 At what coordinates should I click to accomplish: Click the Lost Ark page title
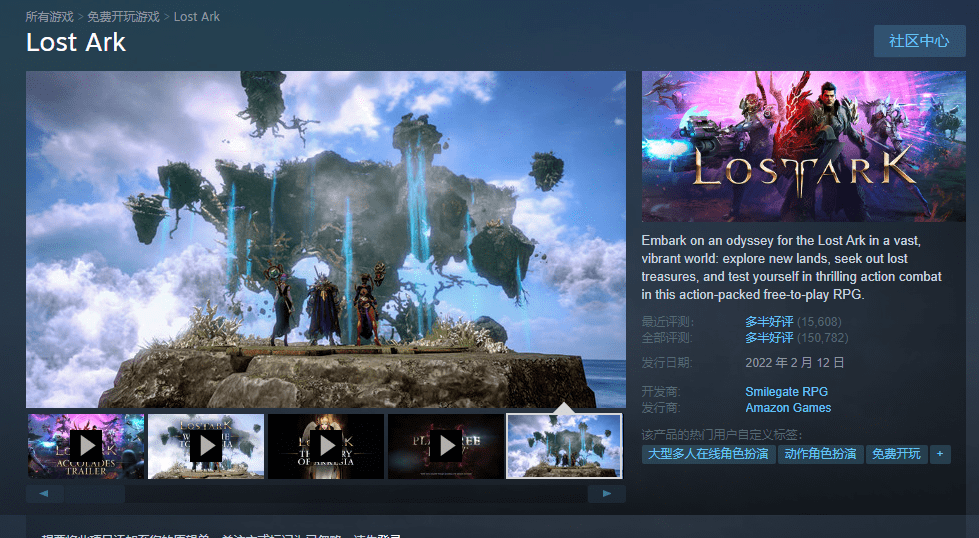(76, 42)
